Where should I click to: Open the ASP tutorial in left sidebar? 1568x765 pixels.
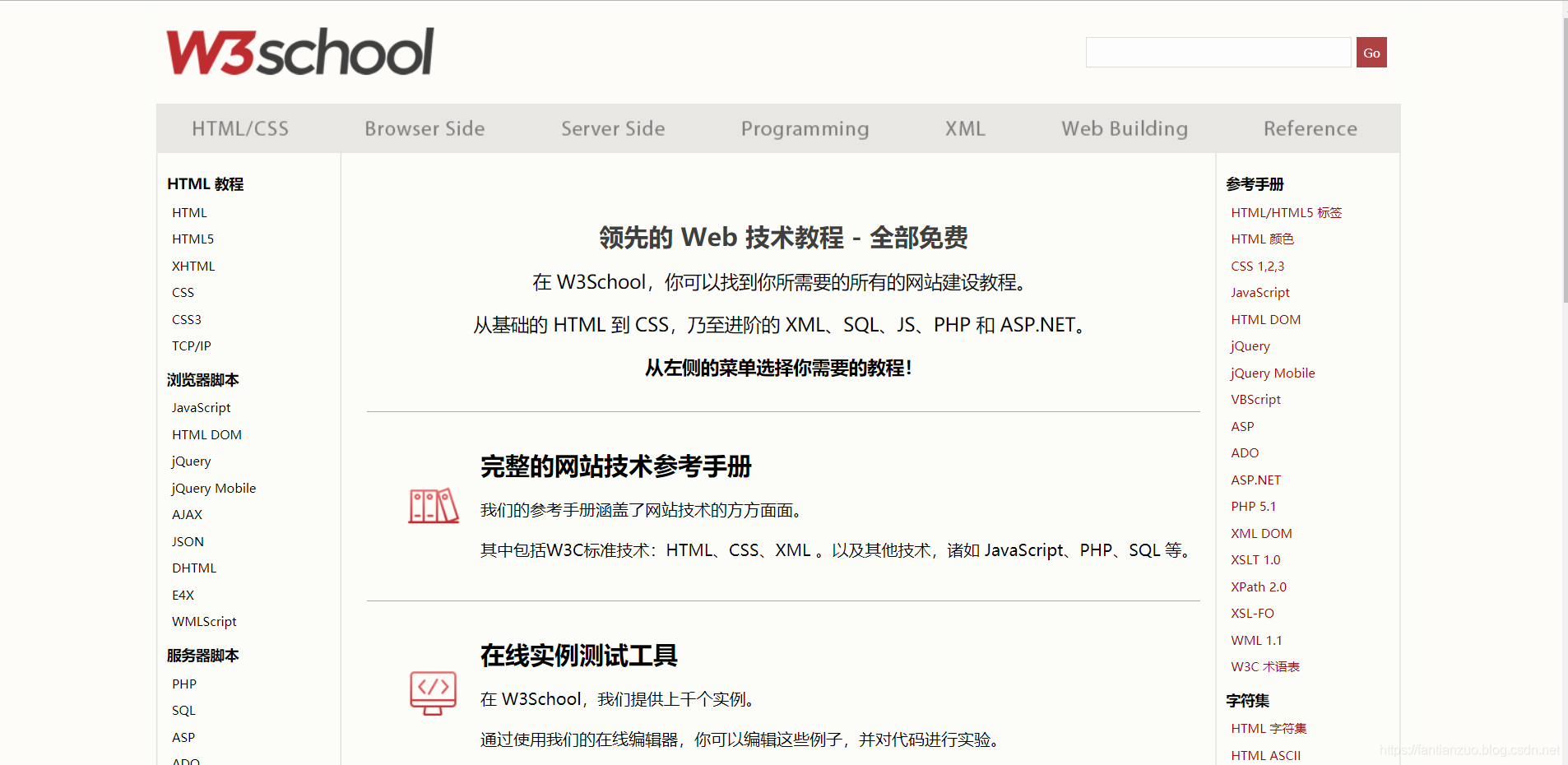tap(183, 738)
